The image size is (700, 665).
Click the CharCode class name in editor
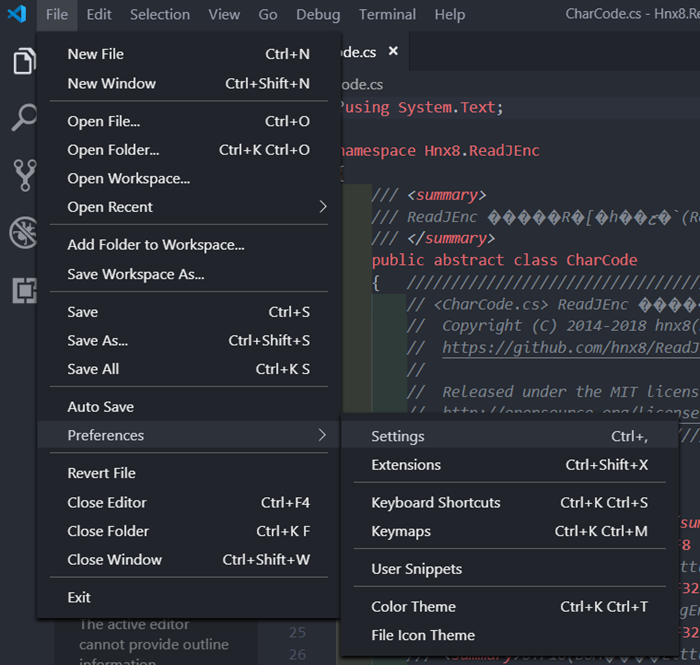601,260
